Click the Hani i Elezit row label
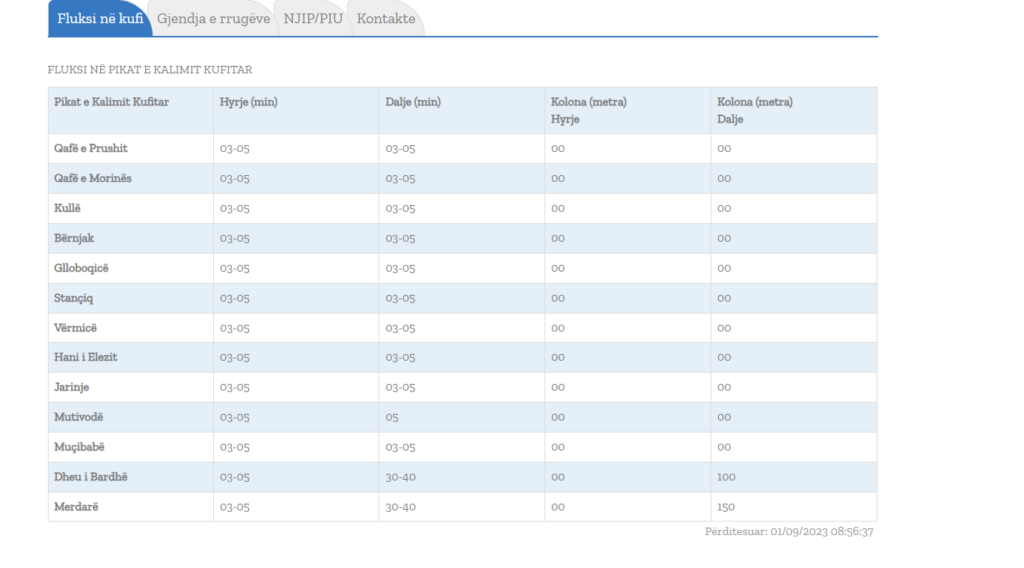Screen dimensions: 1024x568 [86, 357]
